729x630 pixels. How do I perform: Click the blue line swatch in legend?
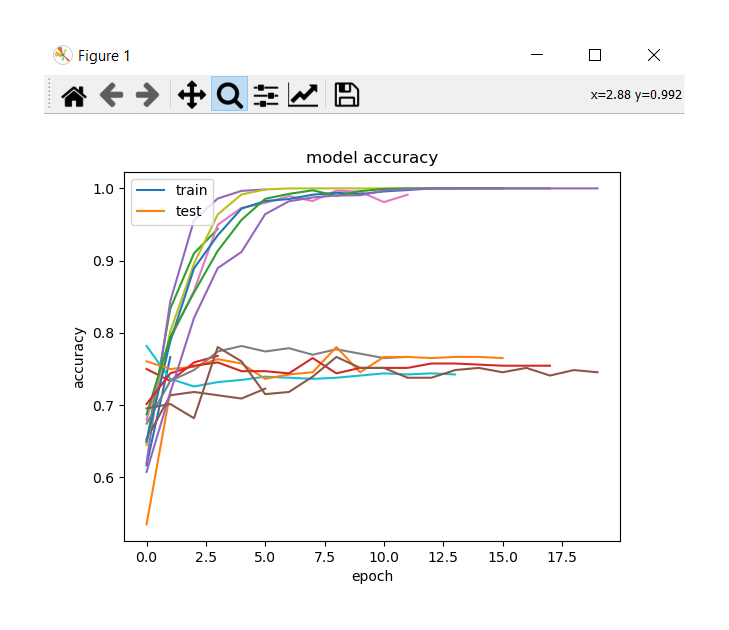point(152,190)
